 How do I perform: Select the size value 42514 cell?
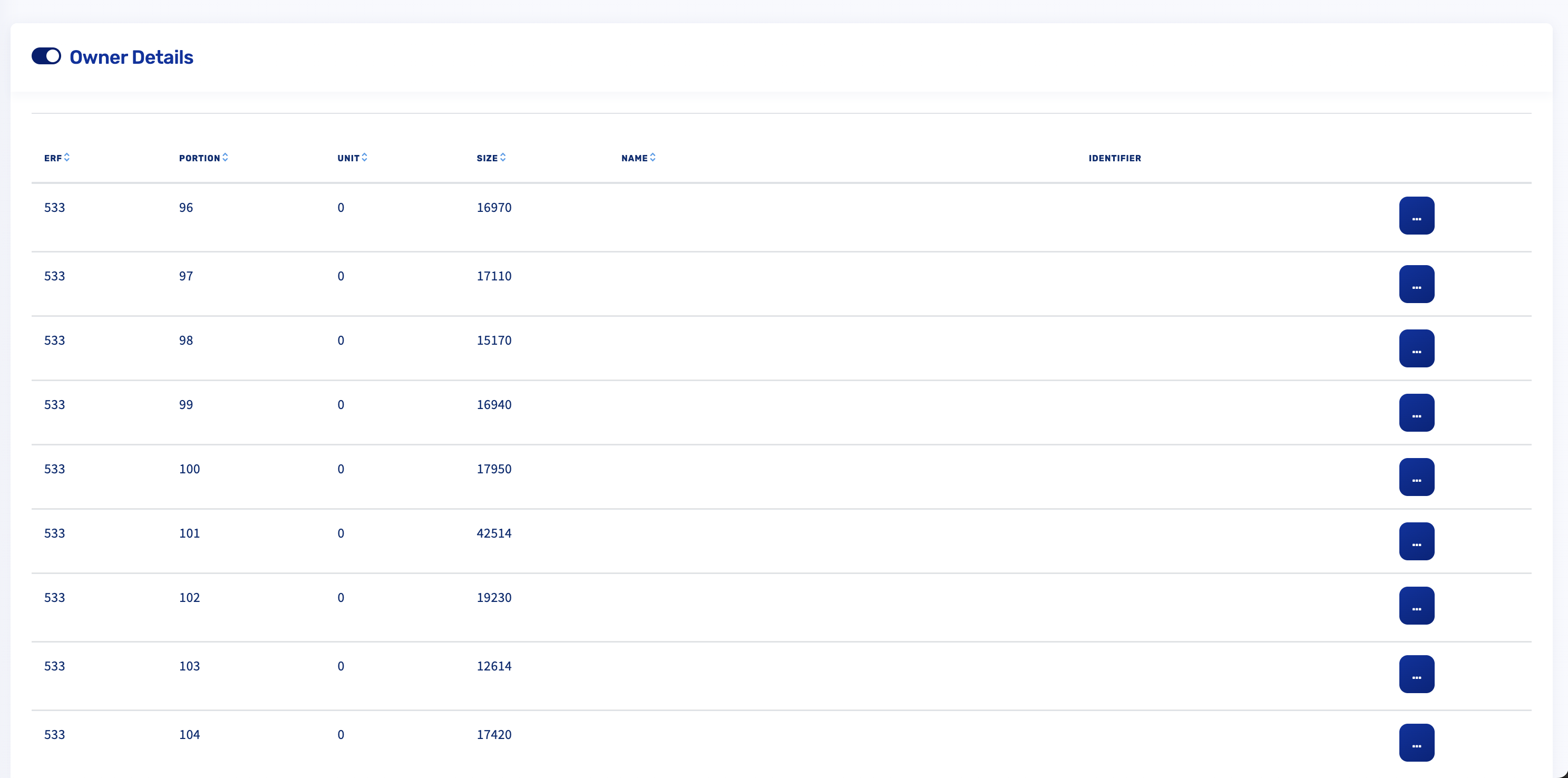click(494, 533)
